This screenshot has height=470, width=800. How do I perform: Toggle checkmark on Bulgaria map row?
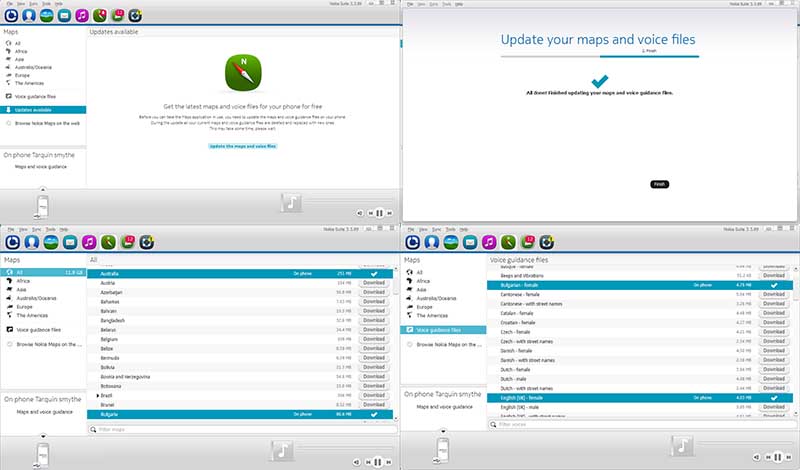tap(374, 414)
